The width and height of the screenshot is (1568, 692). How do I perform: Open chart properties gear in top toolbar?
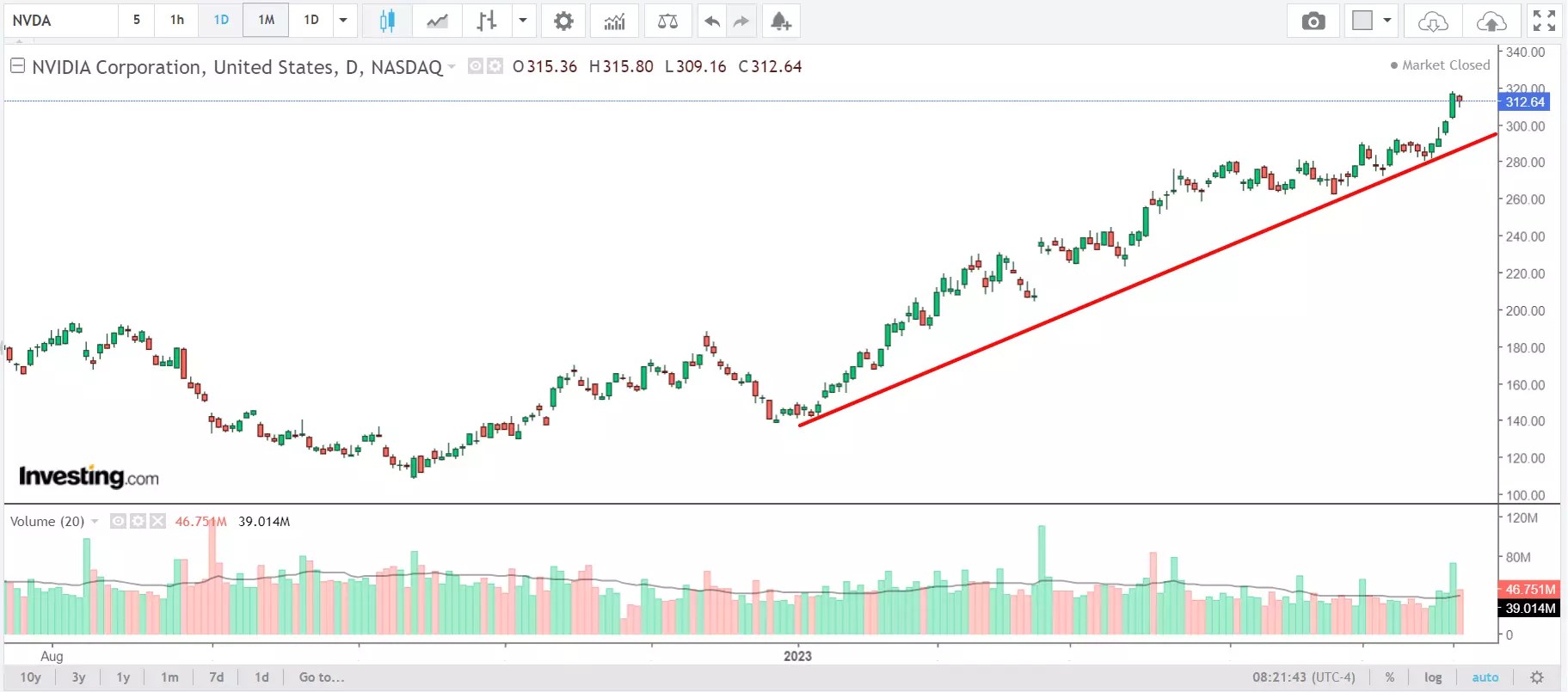(563, 21)
